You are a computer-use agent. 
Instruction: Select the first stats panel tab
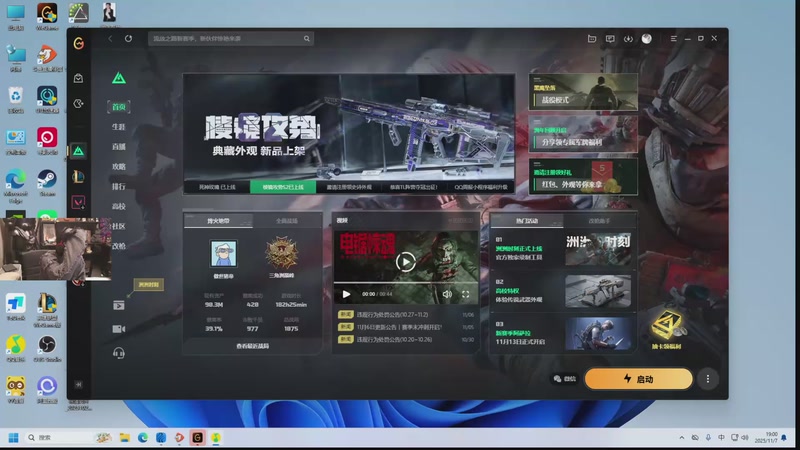click(218, 221)
